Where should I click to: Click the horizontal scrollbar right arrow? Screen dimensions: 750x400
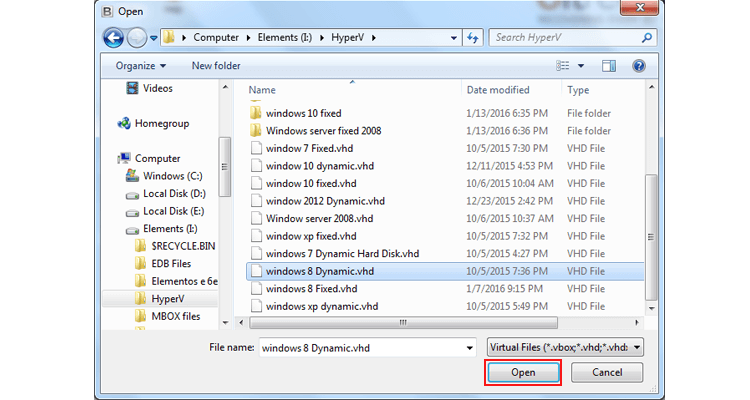pyautogui.click(x=637, y=323)
